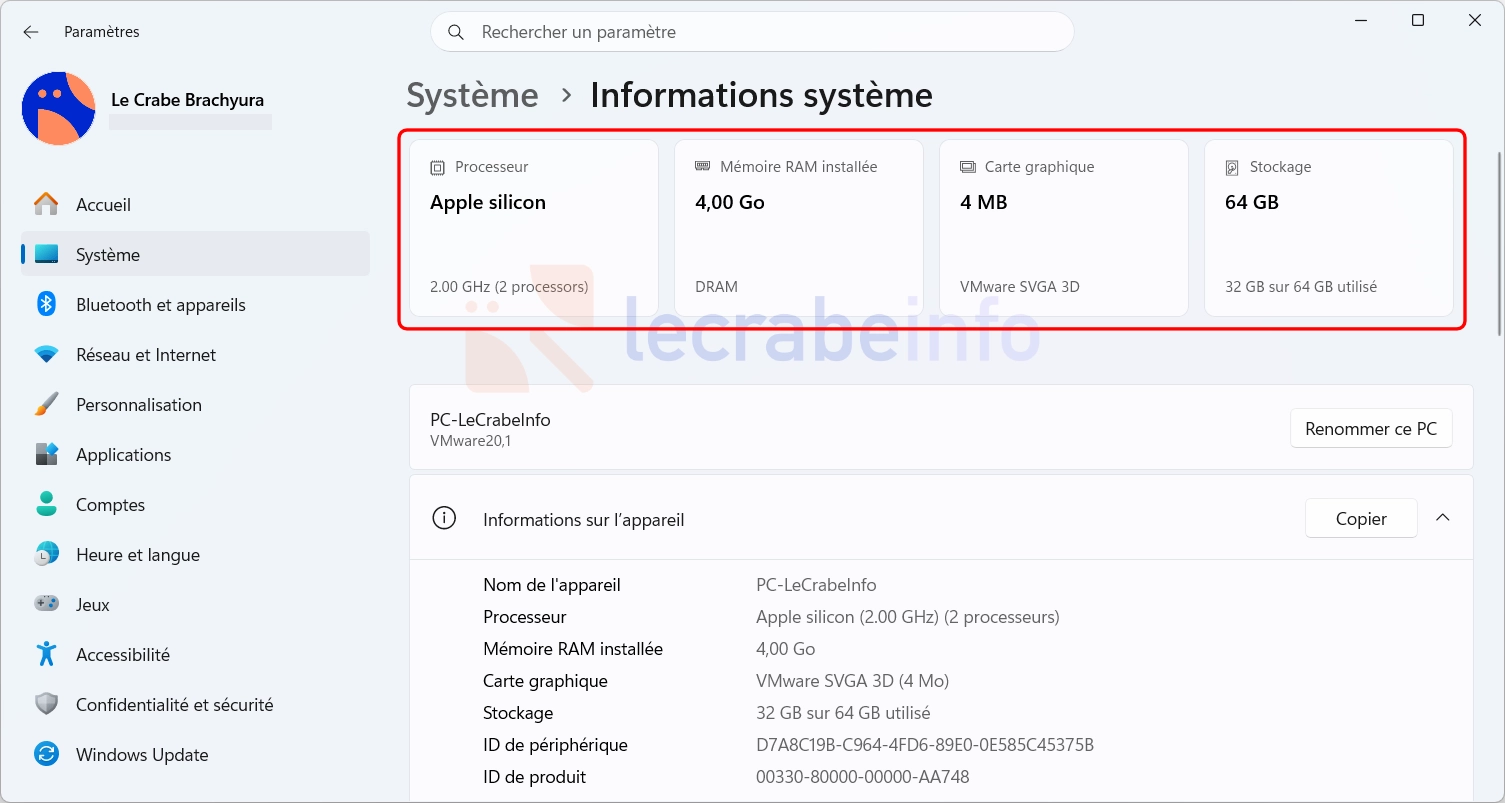Screen dimensions: 1505x803
Task: Click the Windows Update sync icon
Action: 46,755
